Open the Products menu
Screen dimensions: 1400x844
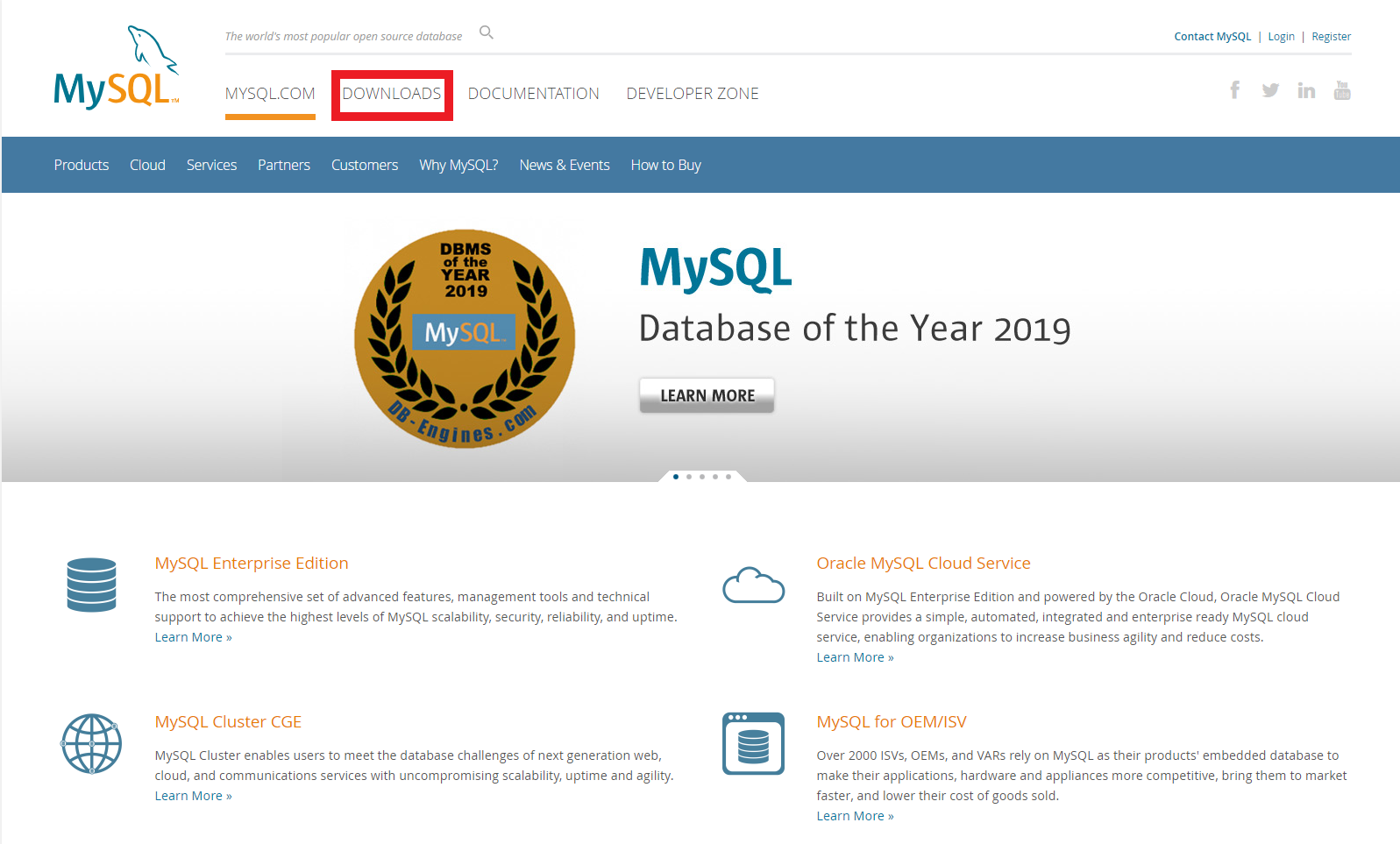pos(82,165)
